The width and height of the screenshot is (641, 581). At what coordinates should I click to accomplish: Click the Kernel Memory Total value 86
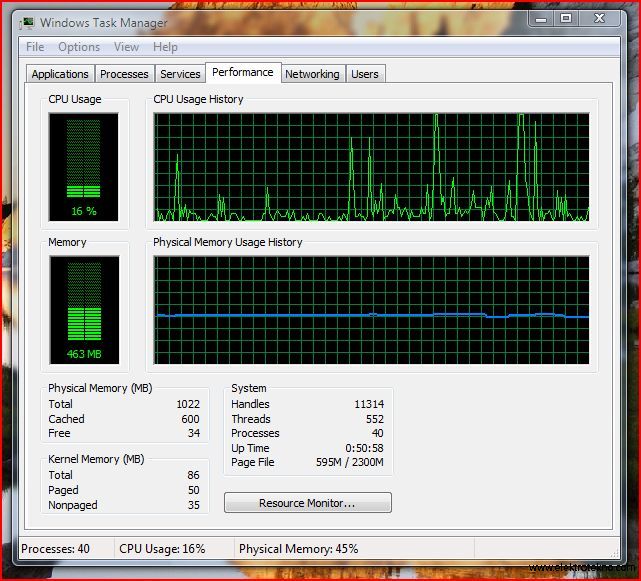(193, 475)
